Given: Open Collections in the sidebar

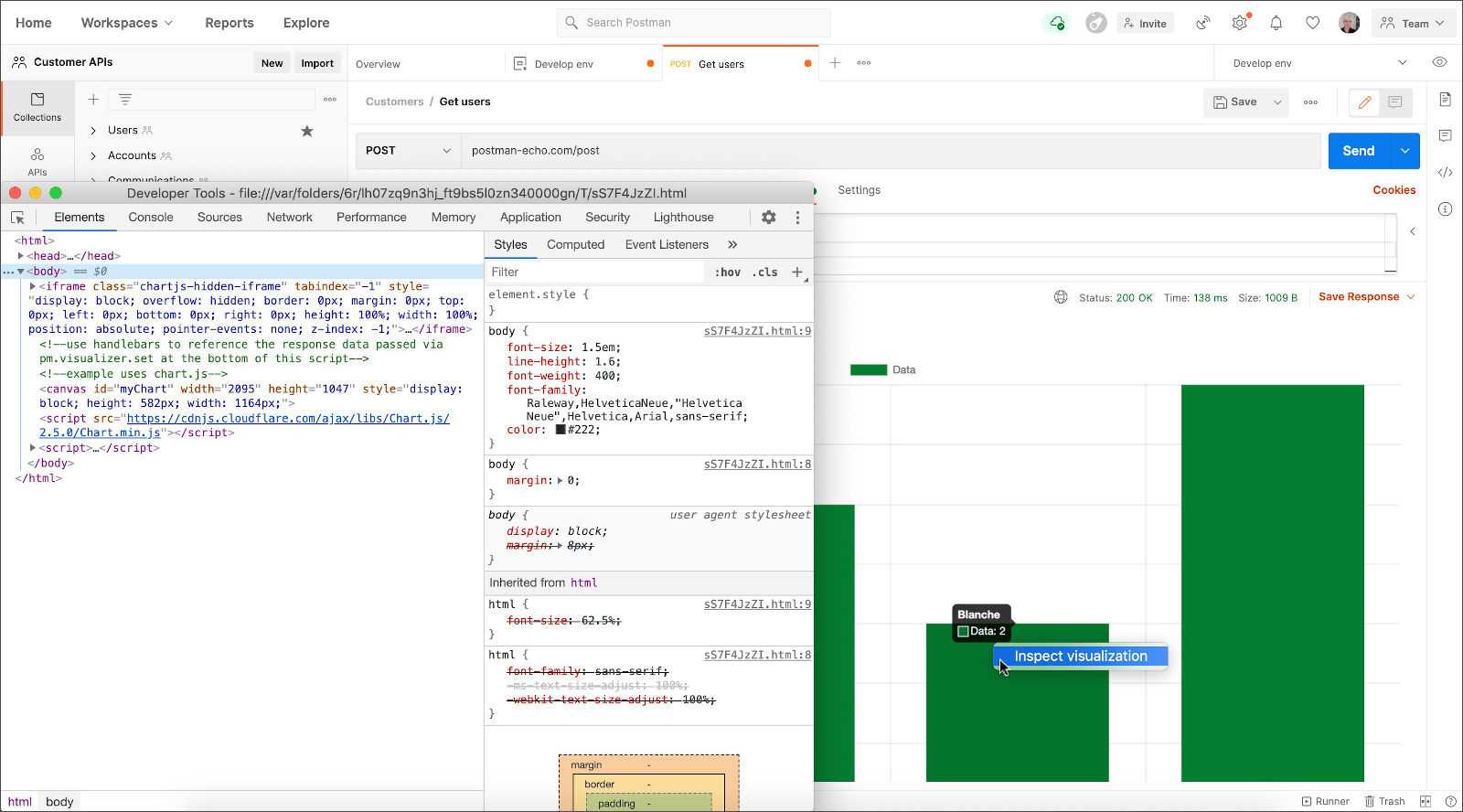Looking at the screenshot, I should coord(37,107).
